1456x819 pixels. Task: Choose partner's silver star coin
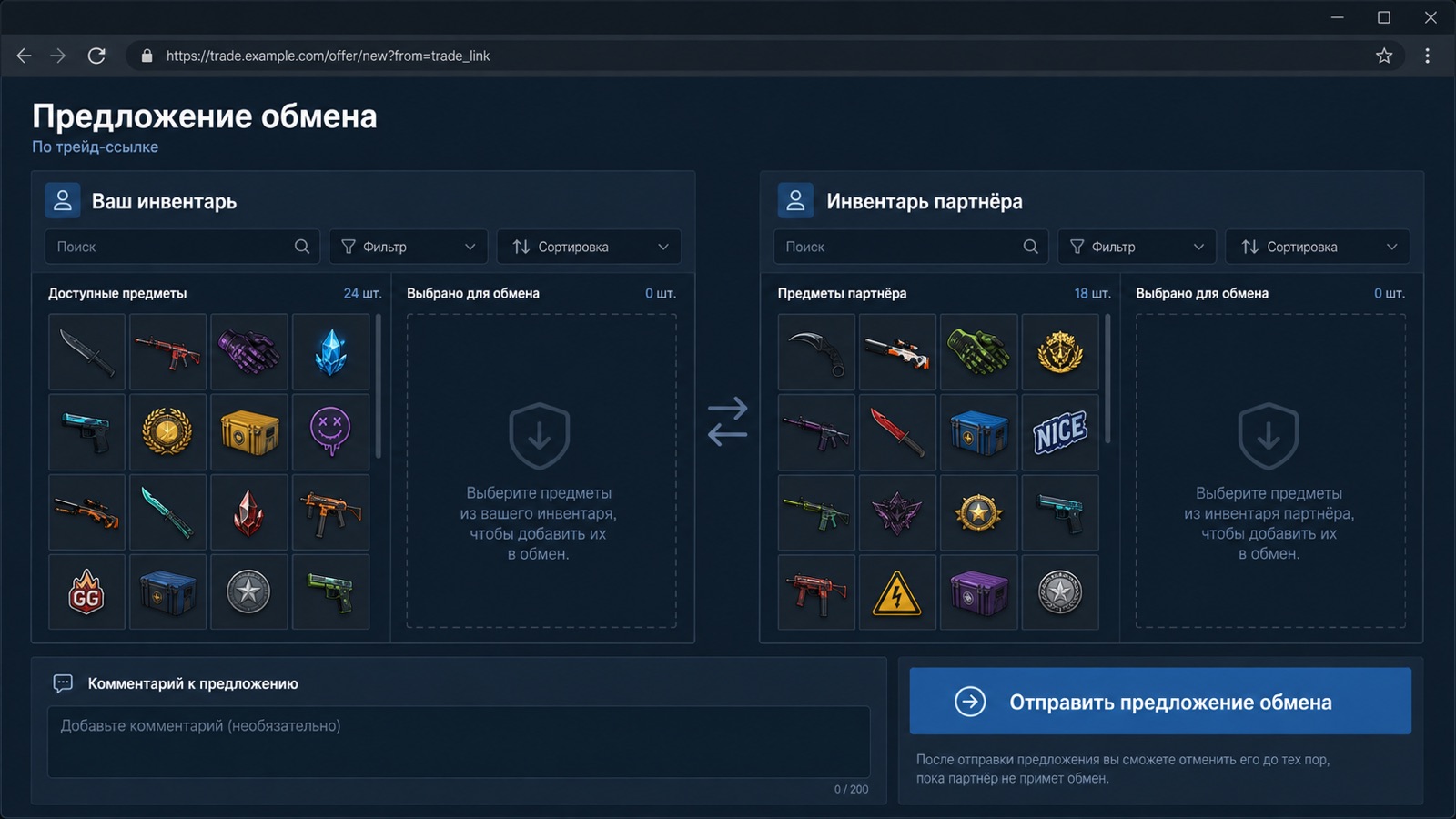tap(1060, 592)
